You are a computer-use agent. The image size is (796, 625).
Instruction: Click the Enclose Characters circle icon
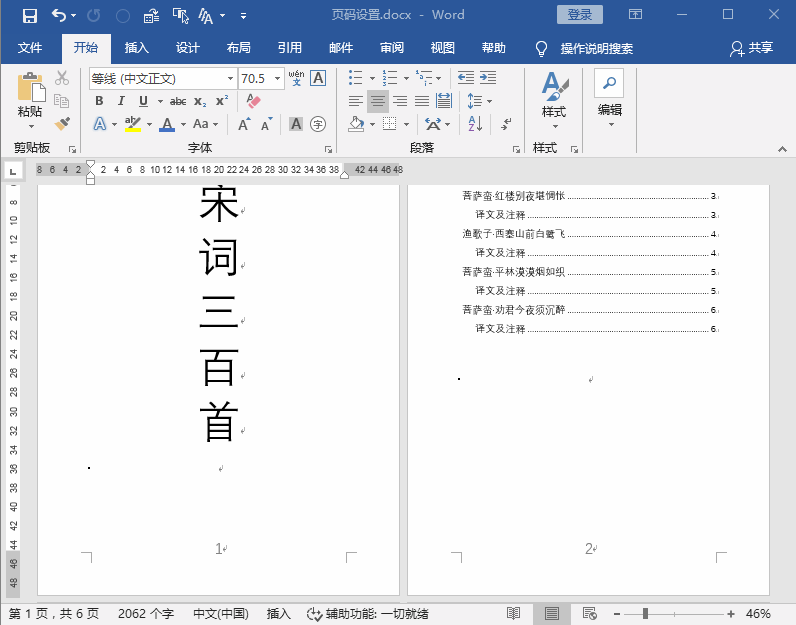click(318, 124)
